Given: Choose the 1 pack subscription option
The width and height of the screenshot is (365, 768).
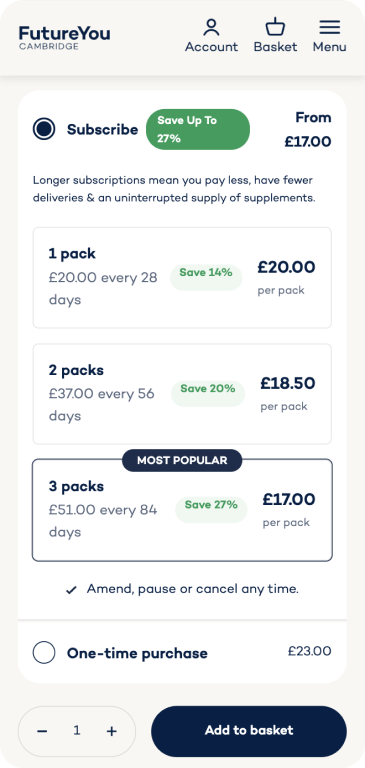Looking at the screenshot, I should [182, 278].
